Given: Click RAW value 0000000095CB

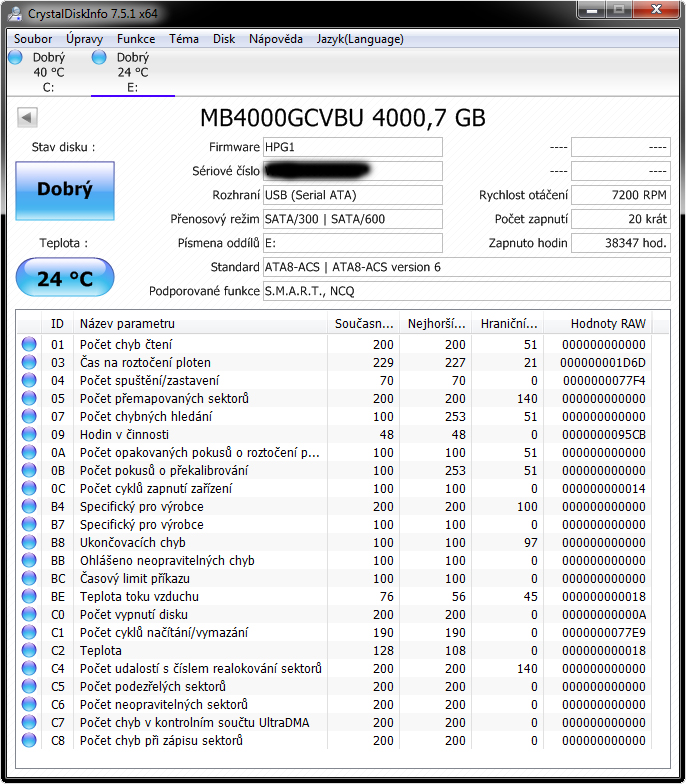Looking at the screenshot, I should (x=603, y=434).
